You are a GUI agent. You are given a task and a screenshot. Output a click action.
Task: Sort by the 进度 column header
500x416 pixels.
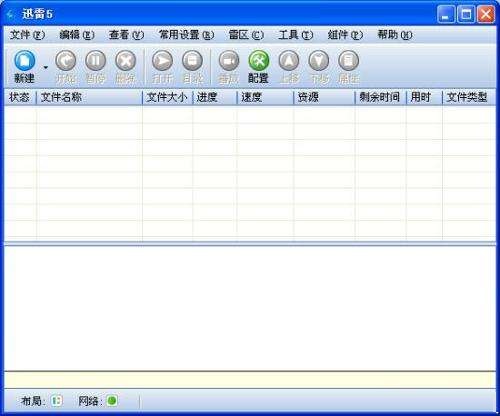(215, 97)
